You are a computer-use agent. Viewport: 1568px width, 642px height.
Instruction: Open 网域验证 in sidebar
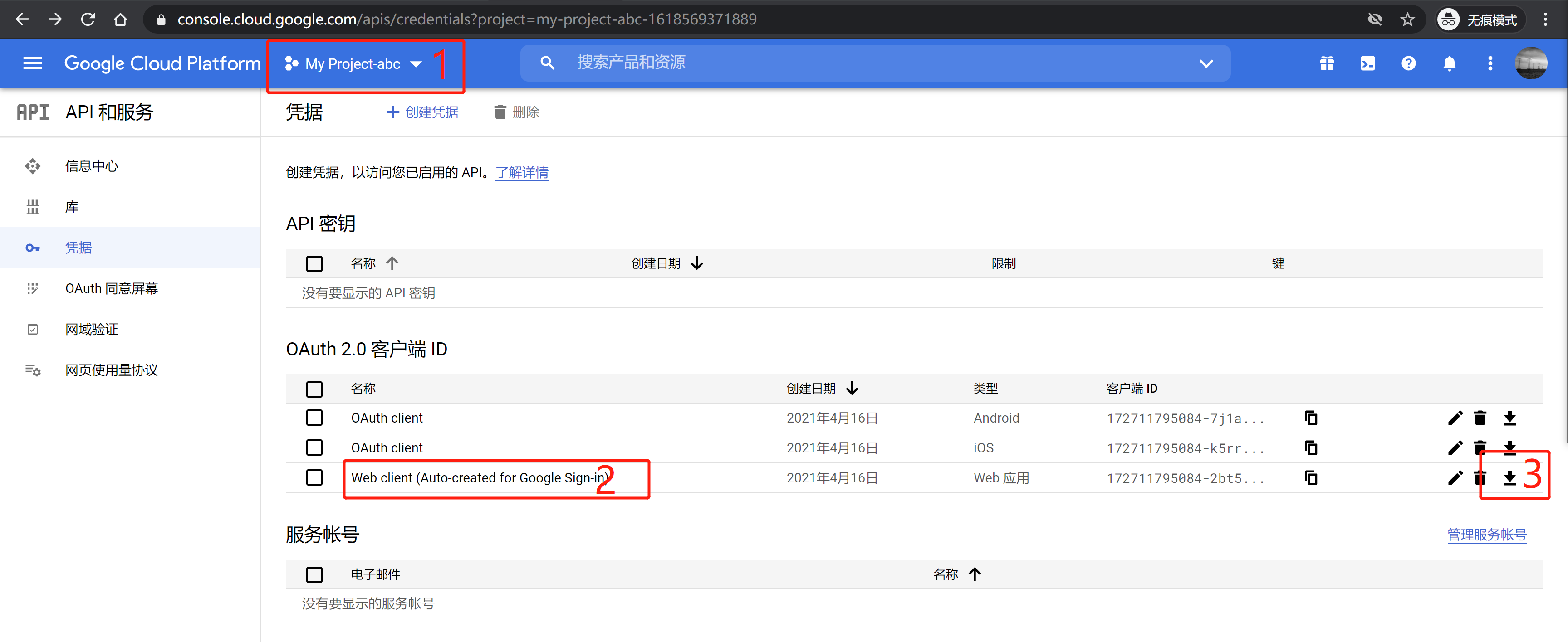point(130,329)
